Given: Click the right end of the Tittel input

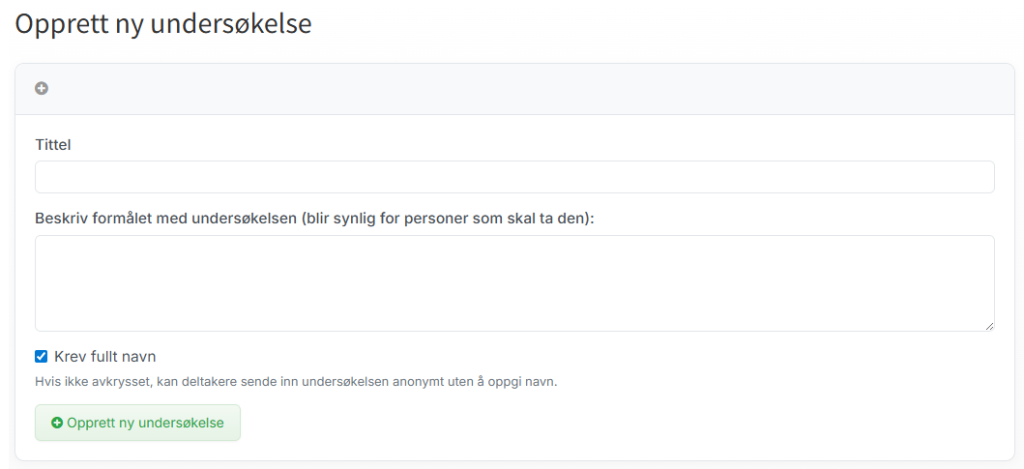Looking at the screenshot, I should (970, 177).
